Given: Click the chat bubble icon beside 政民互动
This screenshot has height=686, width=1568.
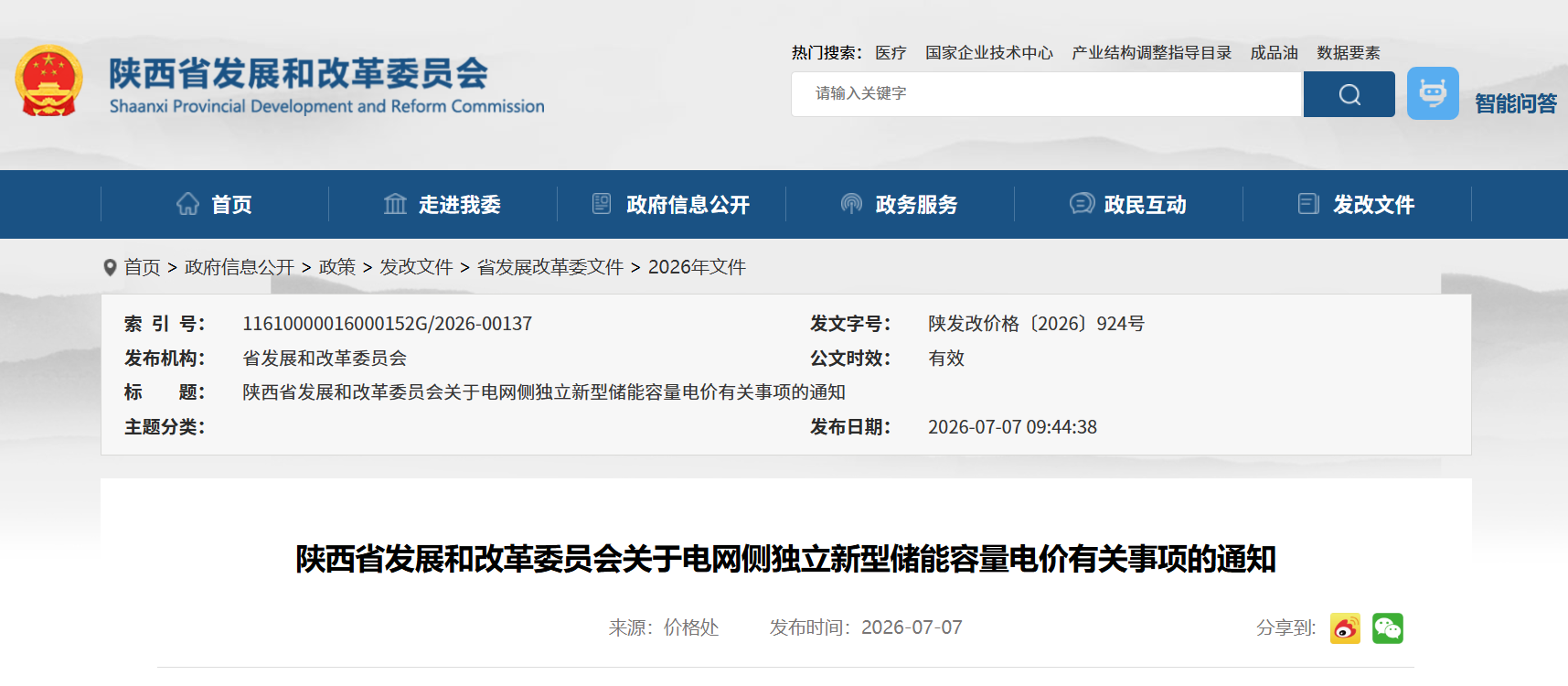Looking at the screenshot, I should pyautogui.click(x=1082, y=203).
